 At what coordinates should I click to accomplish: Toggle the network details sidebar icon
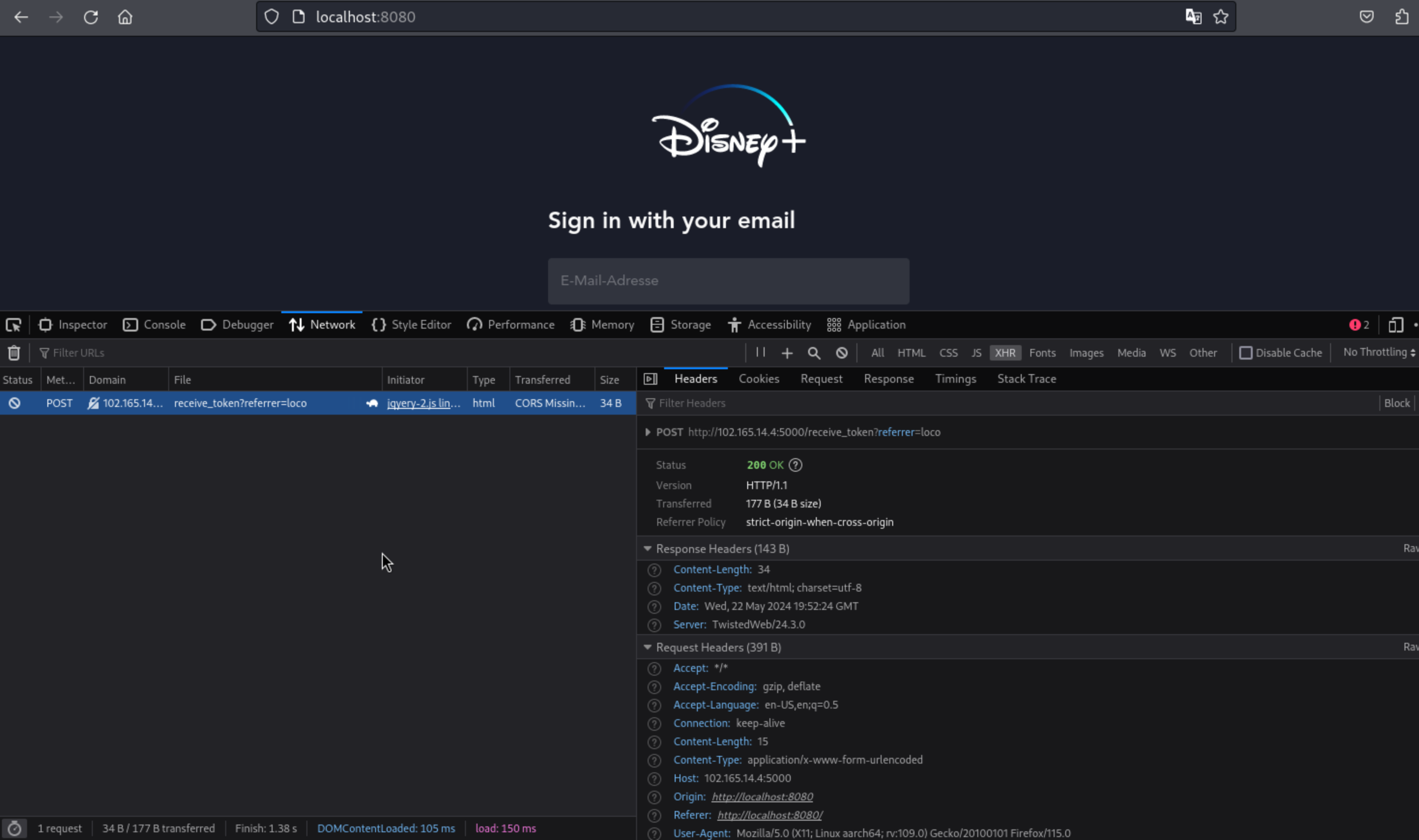[651, 379]
